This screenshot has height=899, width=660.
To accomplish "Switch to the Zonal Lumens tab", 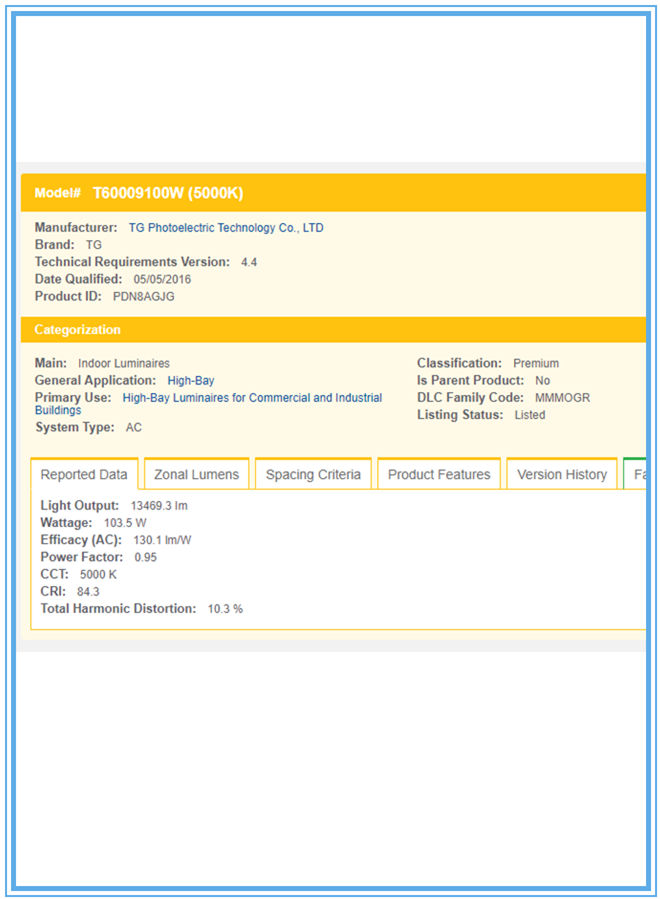I will pos(196,474).
